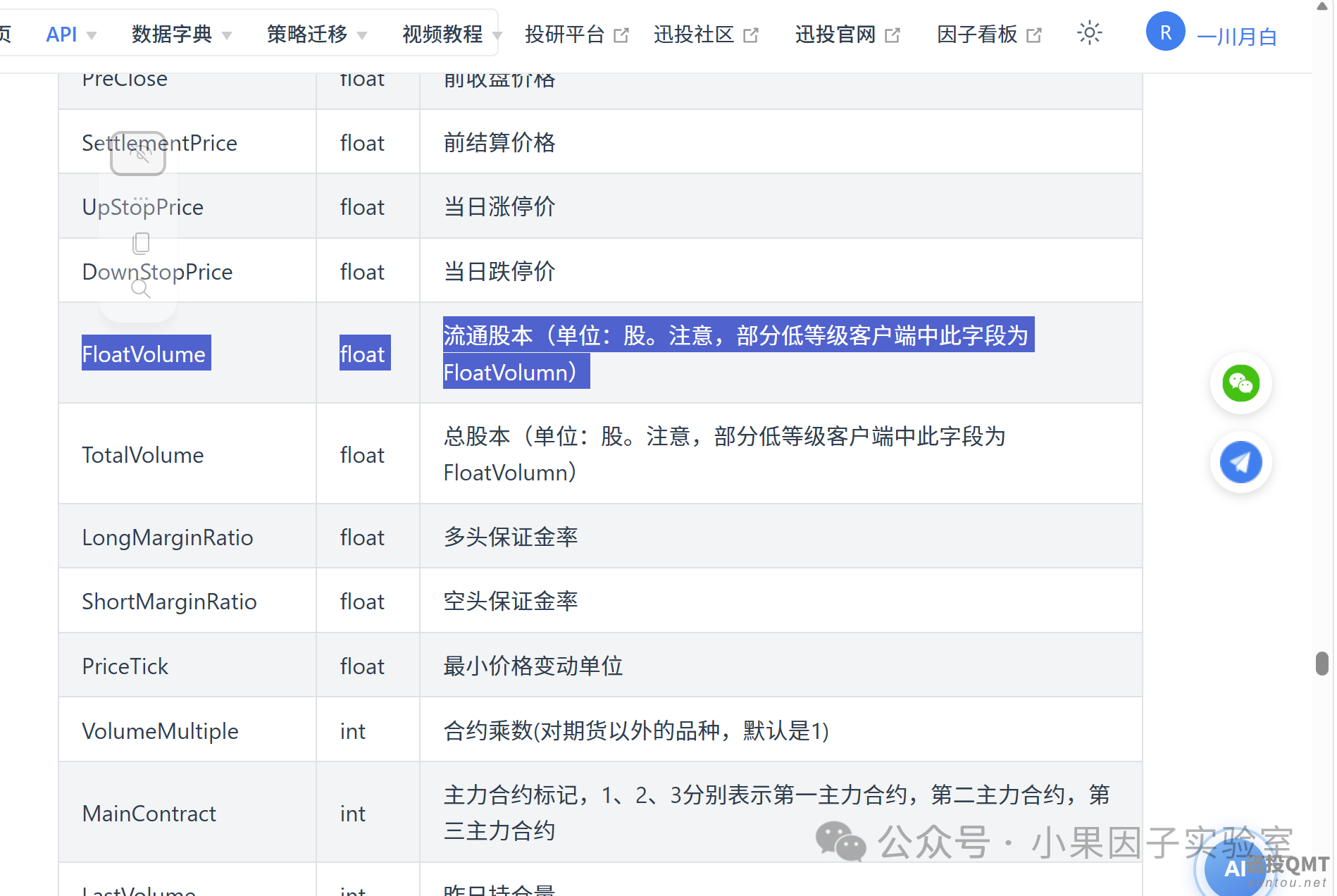The image size is (1337, 896).
Task: Open 投研平台 external link
Action: (576, 34)
